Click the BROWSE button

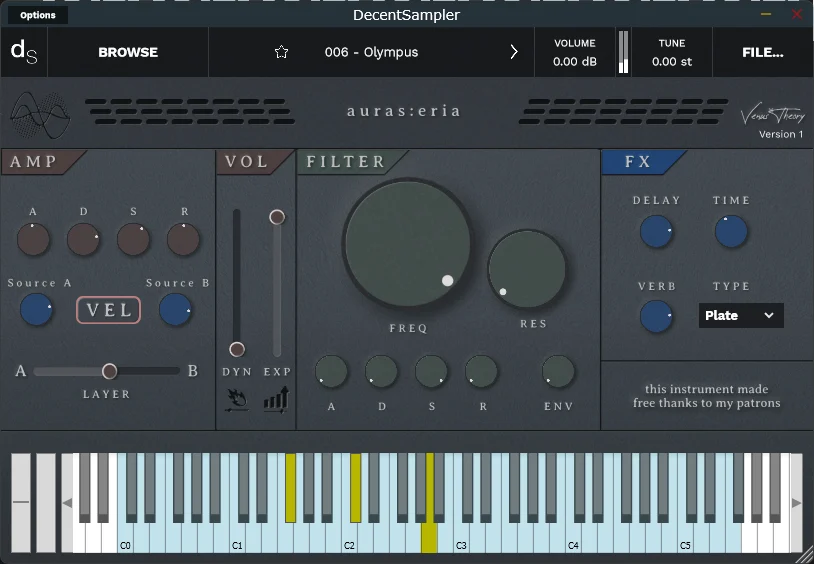(x=128, y=52)
